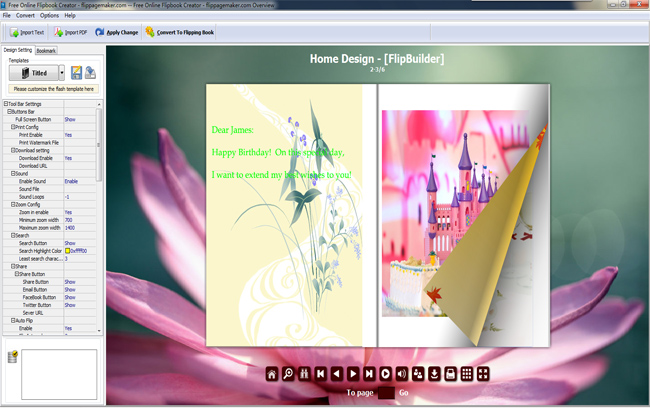Click the load template settings icon
Viewport: 650px width, 408px height.
pyautogui.click(x=90, y=73)
